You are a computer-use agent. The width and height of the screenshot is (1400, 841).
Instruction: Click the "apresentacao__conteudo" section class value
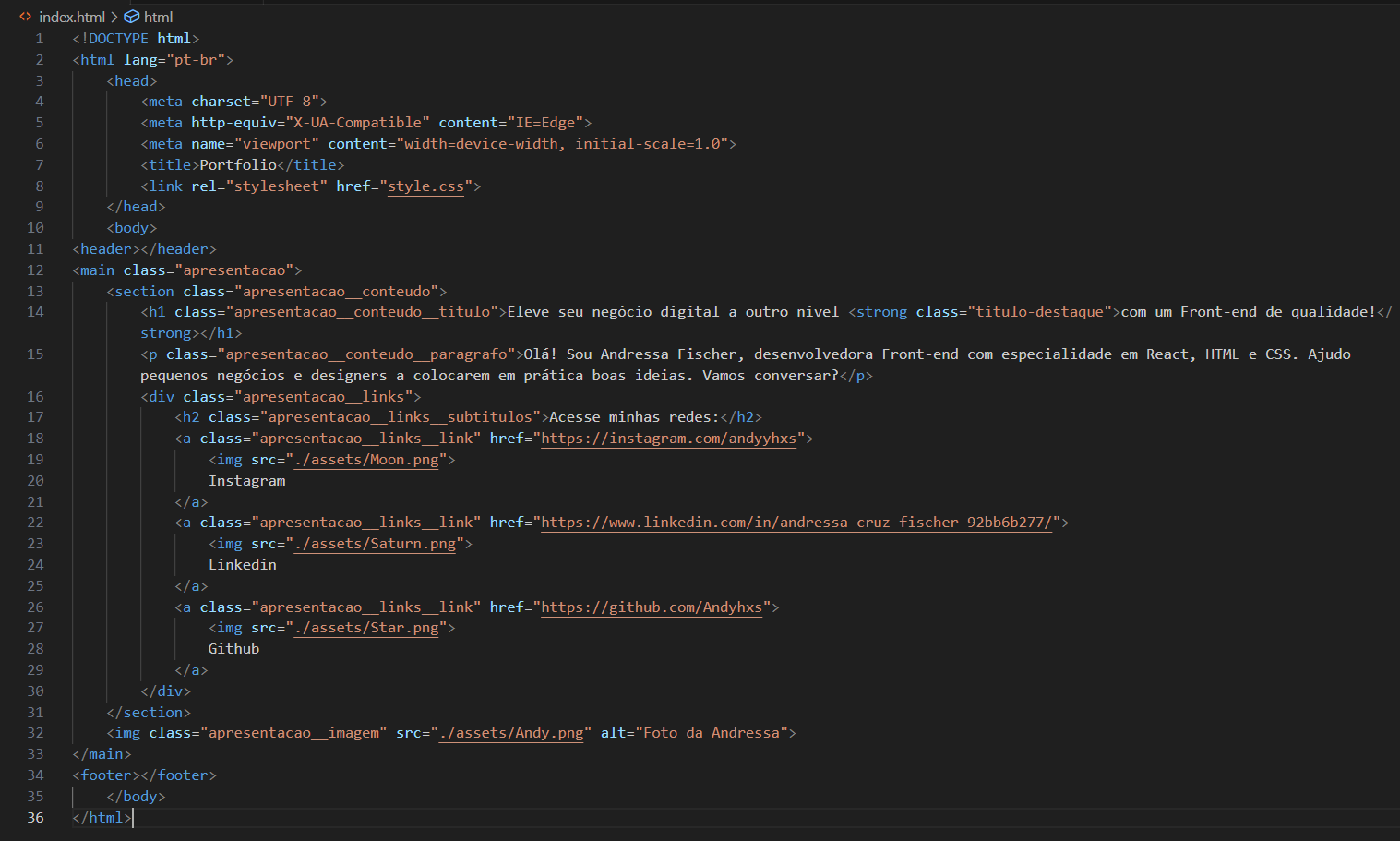coord(336,291)
